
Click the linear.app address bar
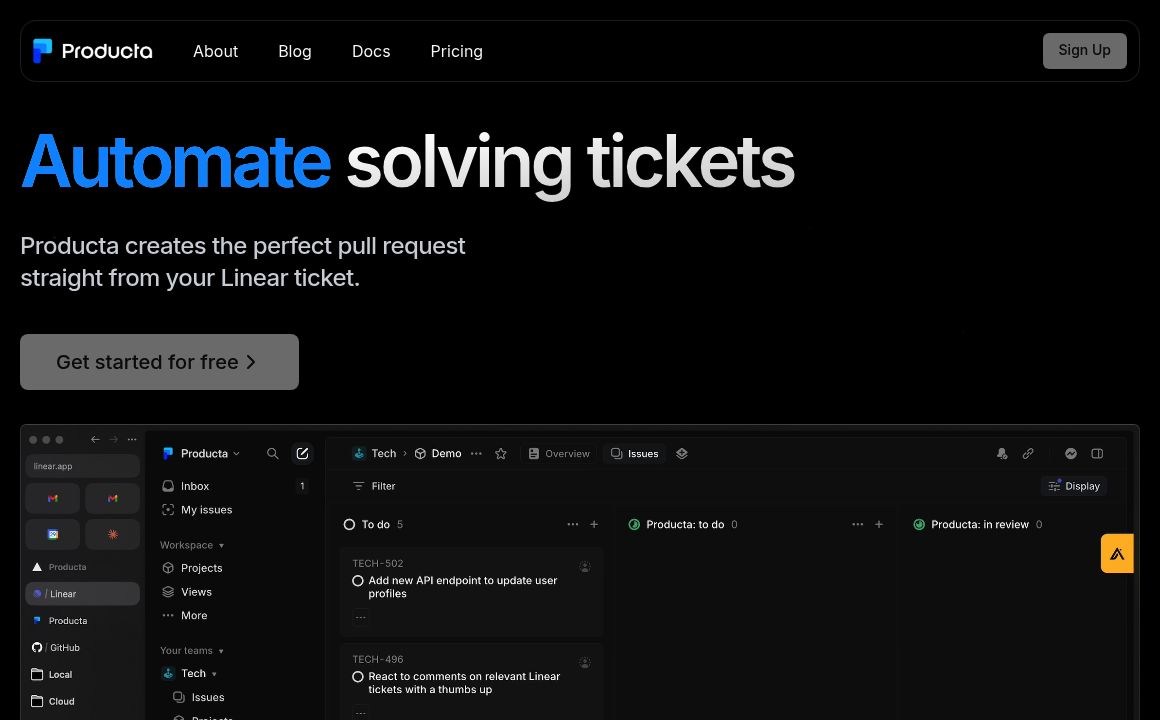[x=82, y=466]
